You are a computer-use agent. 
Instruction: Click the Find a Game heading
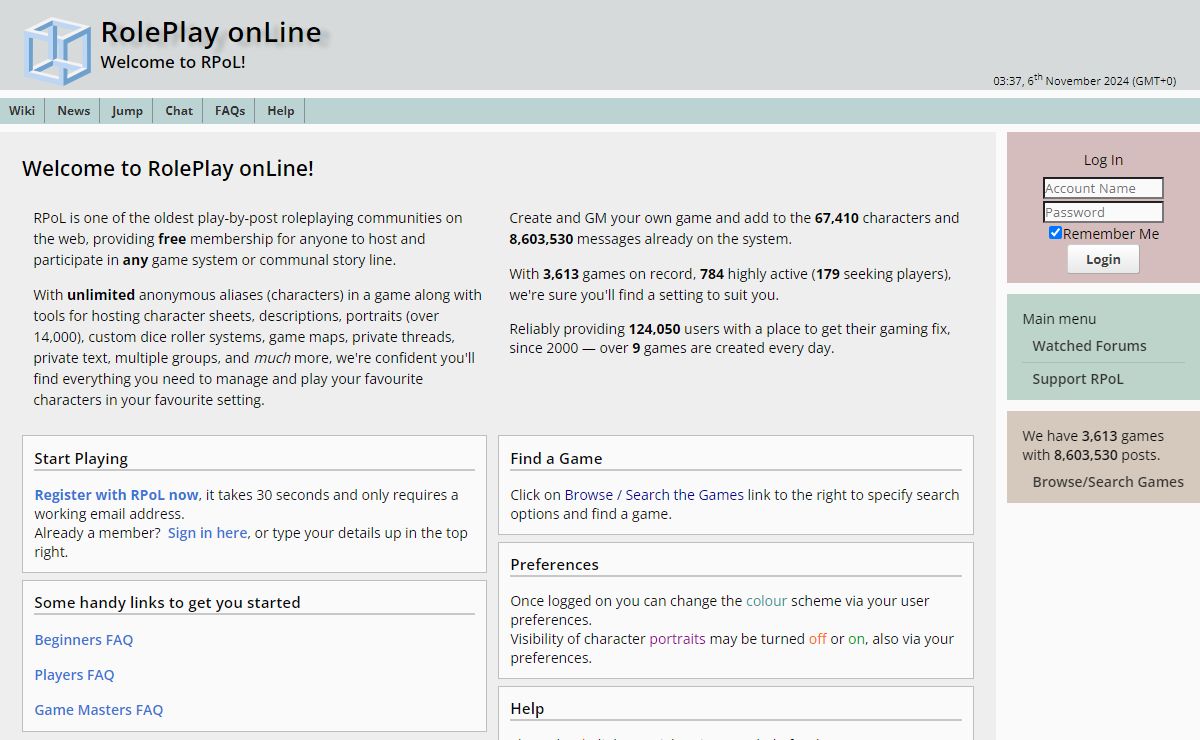tap(556, 459)
